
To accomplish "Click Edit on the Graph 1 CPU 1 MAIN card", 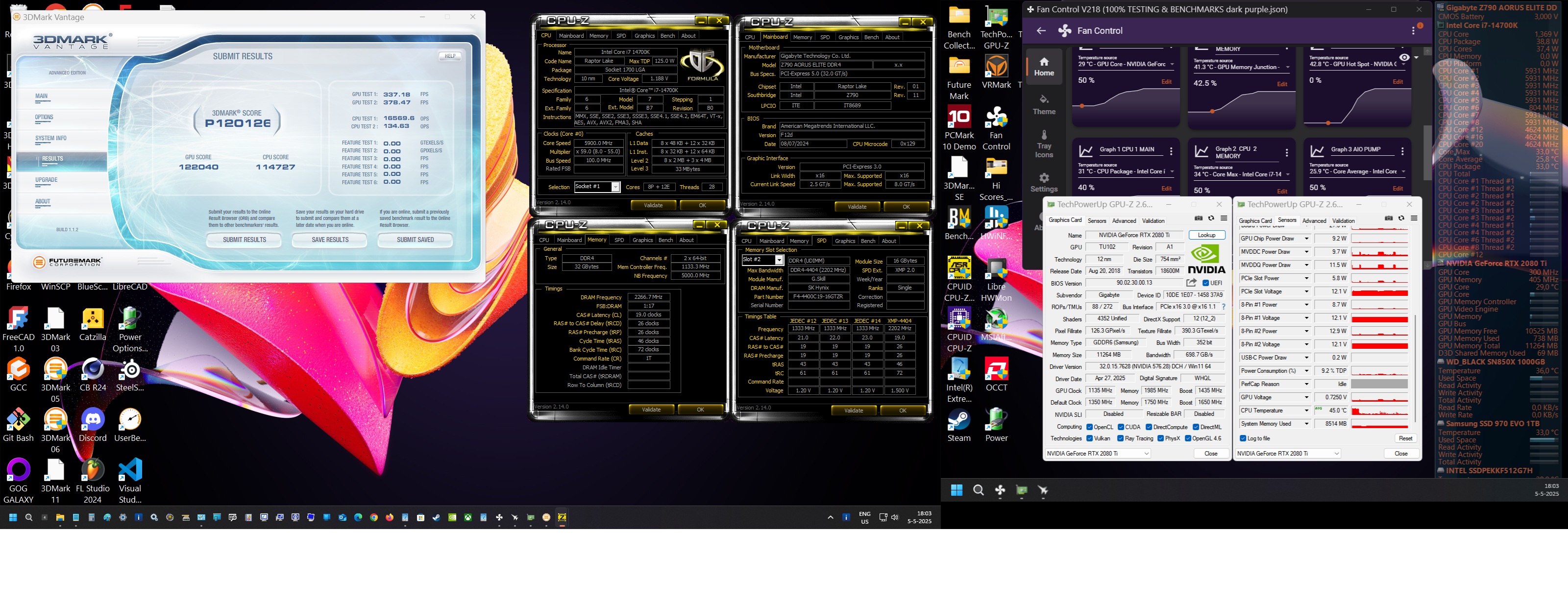I will [1166, 189].
